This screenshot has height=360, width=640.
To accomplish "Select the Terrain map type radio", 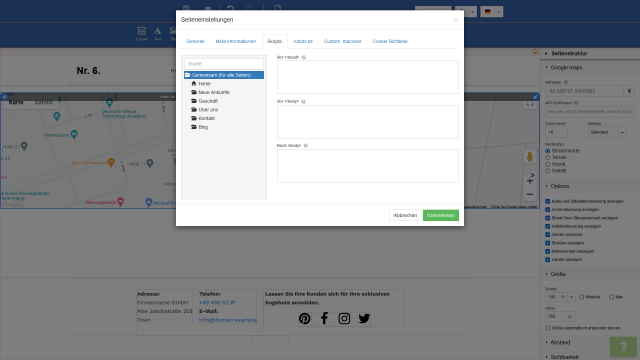I will [x=548, y=158].
